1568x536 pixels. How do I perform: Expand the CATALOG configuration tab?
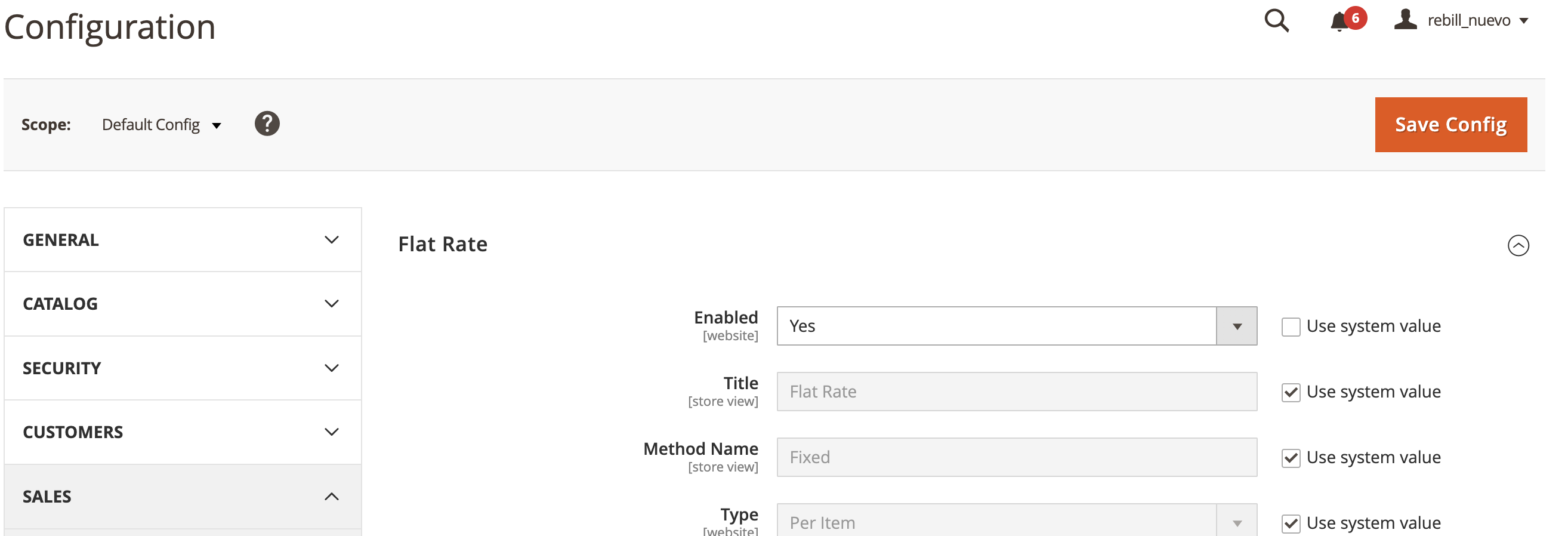pos(183,304)
